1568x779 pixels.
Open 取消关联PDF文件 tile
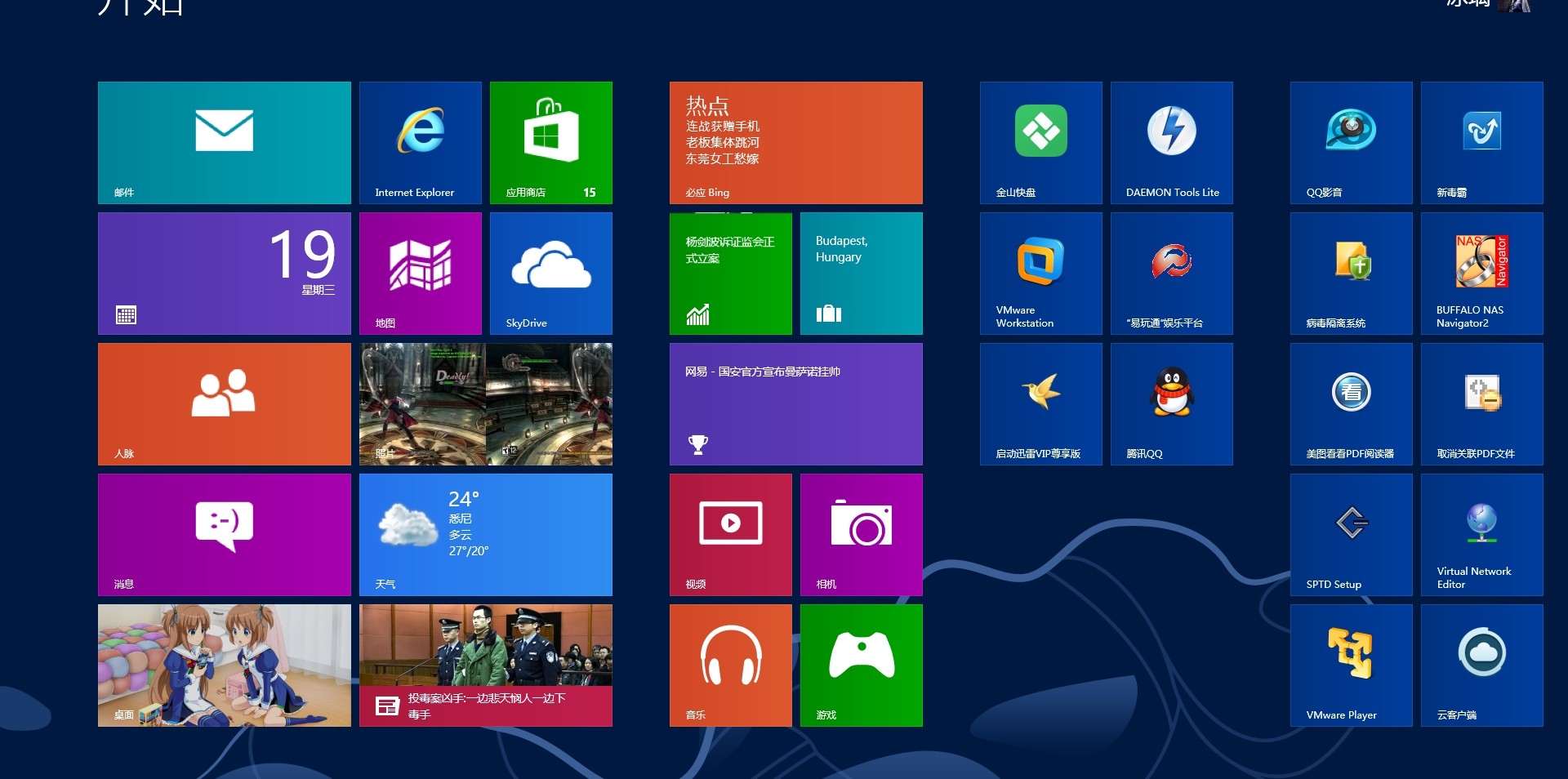point(1482,404)
